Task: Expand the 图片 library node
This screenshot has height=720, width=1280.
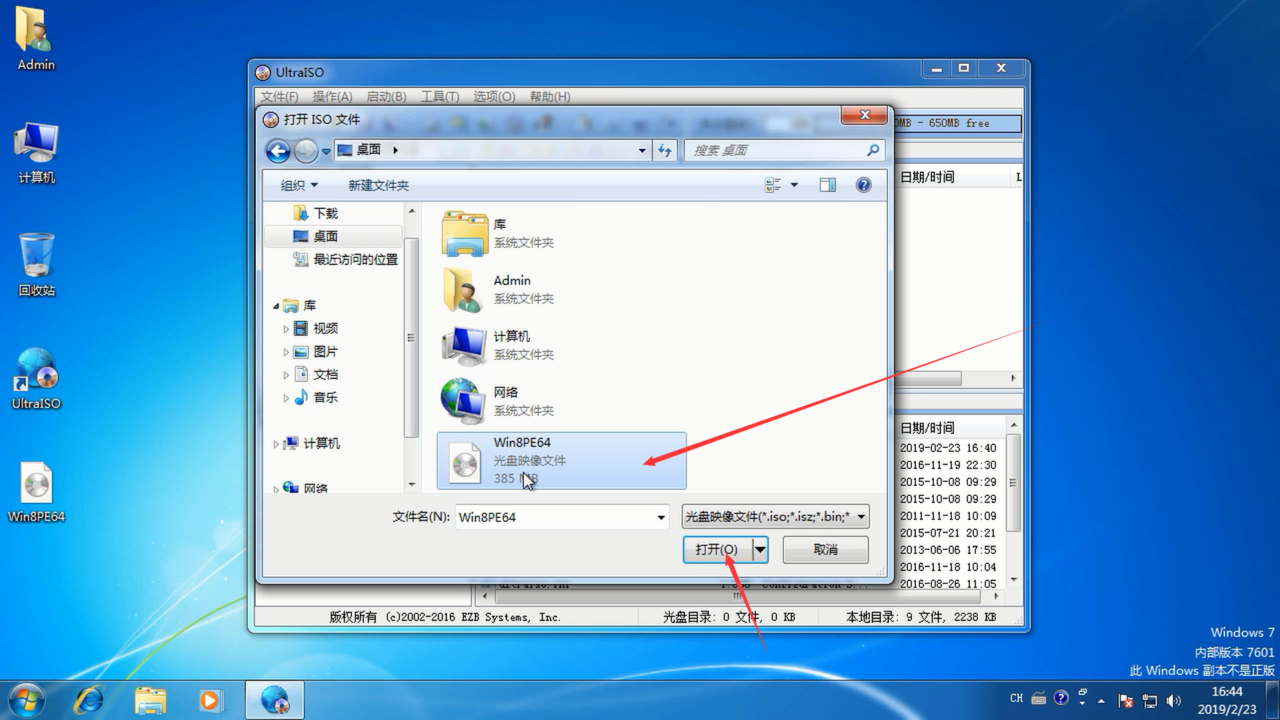Action: click(286, 352)
